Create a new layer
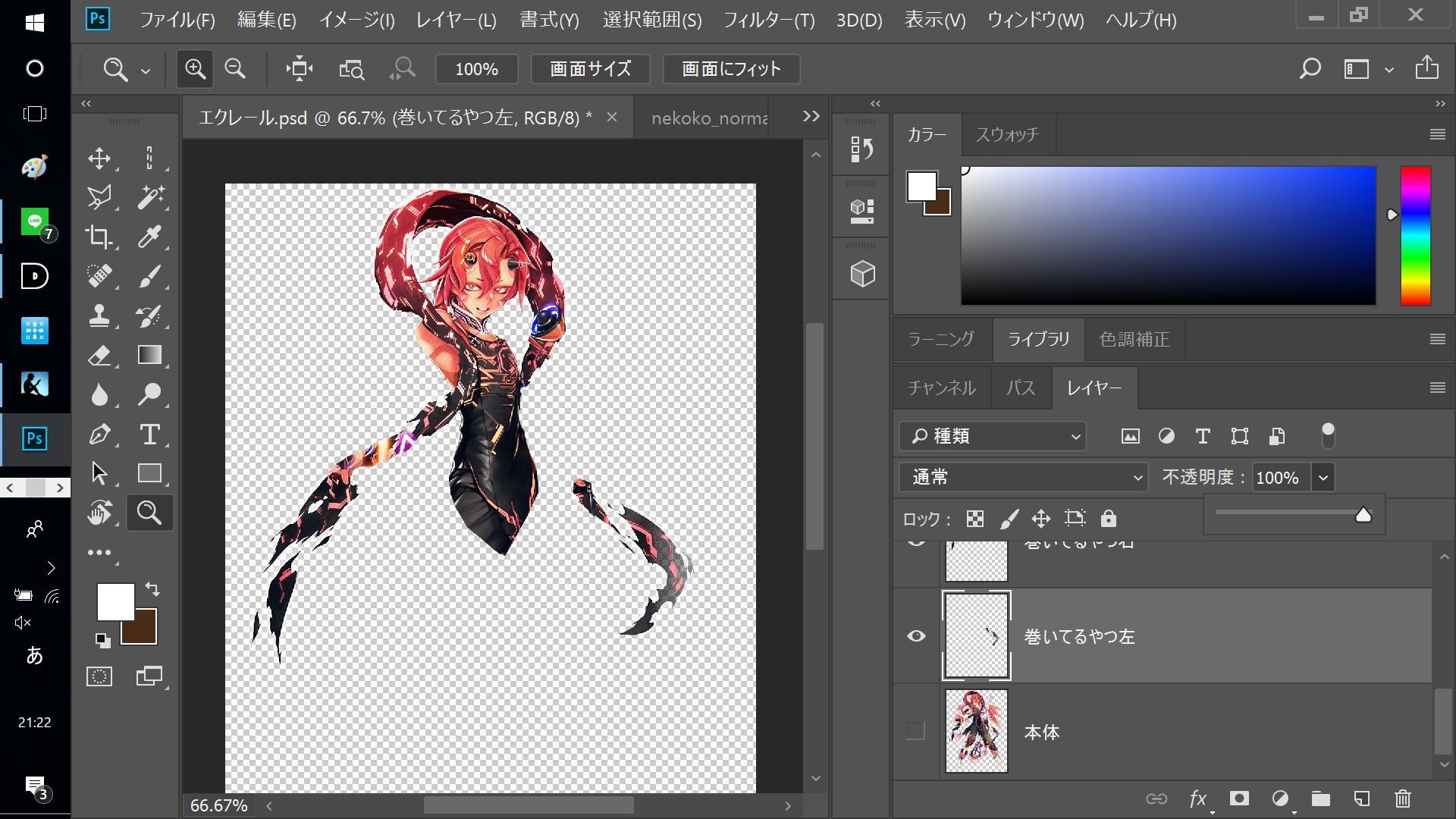The width and height of the screenshot is (1456, 819). click(1361, 799)
